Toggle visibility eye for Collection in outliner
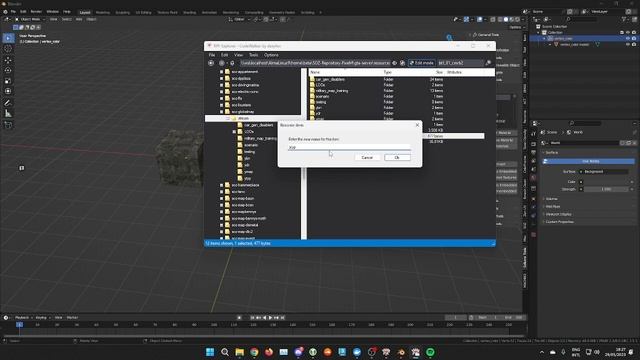This screenshot has width=640, height=360. [x=628, y=32]
